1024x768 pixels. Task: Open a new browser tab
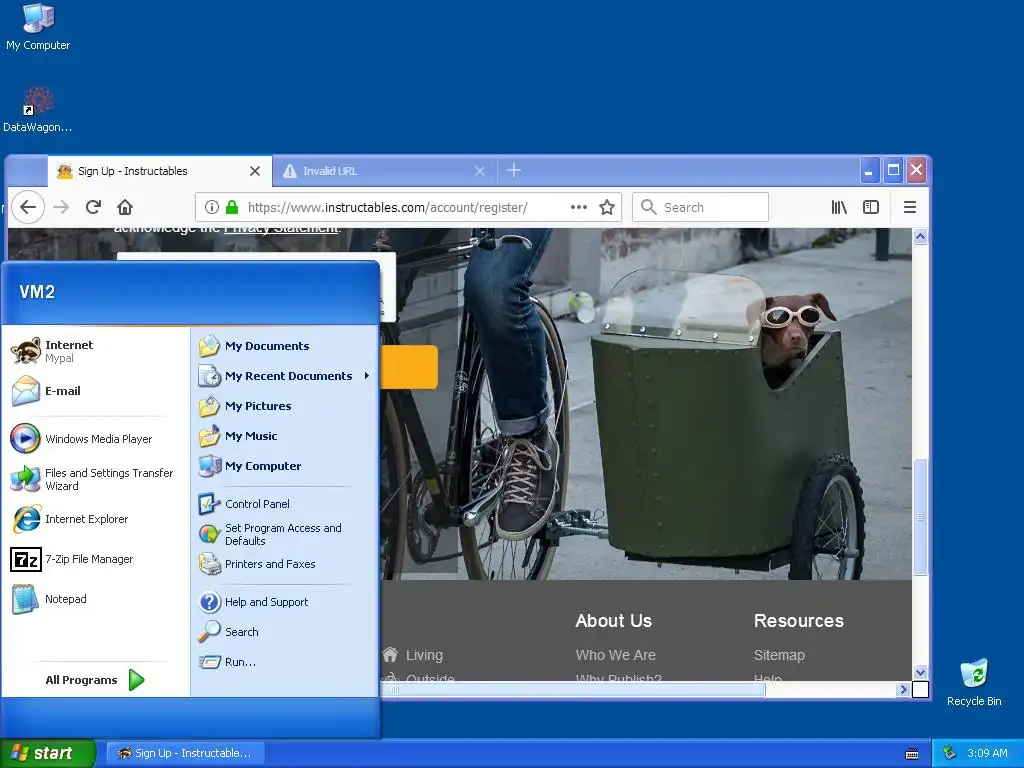[514, 170]
